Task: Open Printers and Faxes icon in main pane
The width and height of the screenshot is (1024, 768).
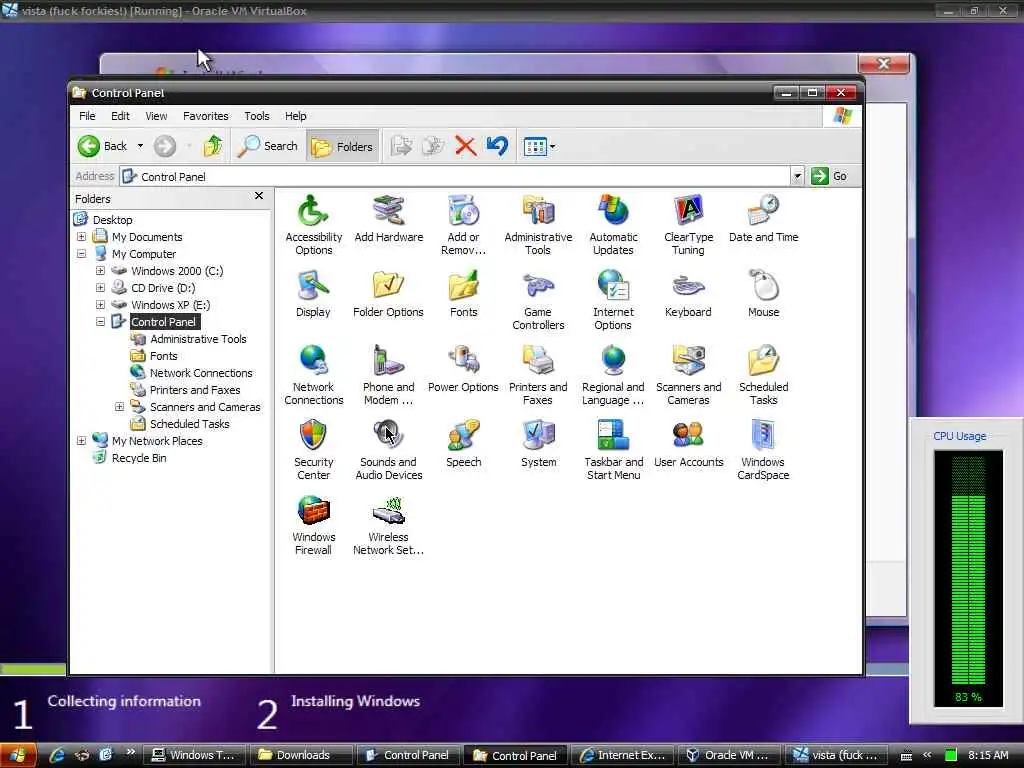Action: pyautogui.click(x=538, y=374)
